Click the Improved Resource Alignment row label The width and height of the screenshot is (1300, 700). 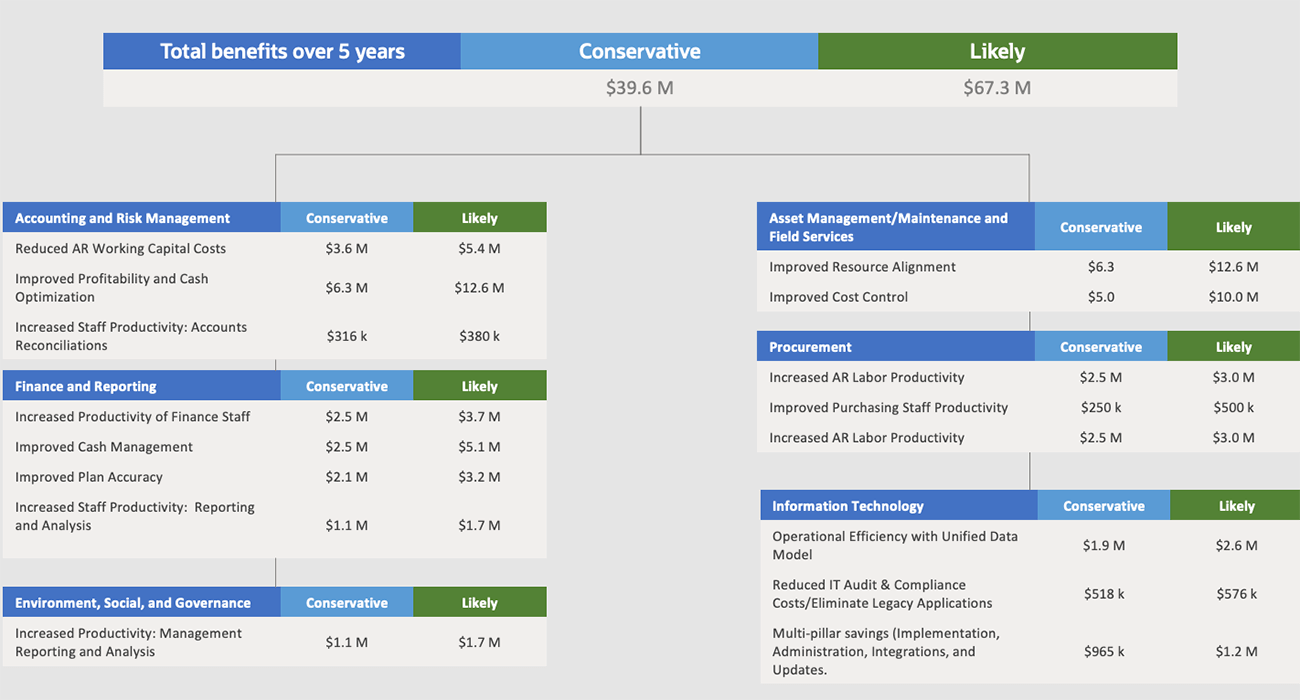(x=862, y=267)
